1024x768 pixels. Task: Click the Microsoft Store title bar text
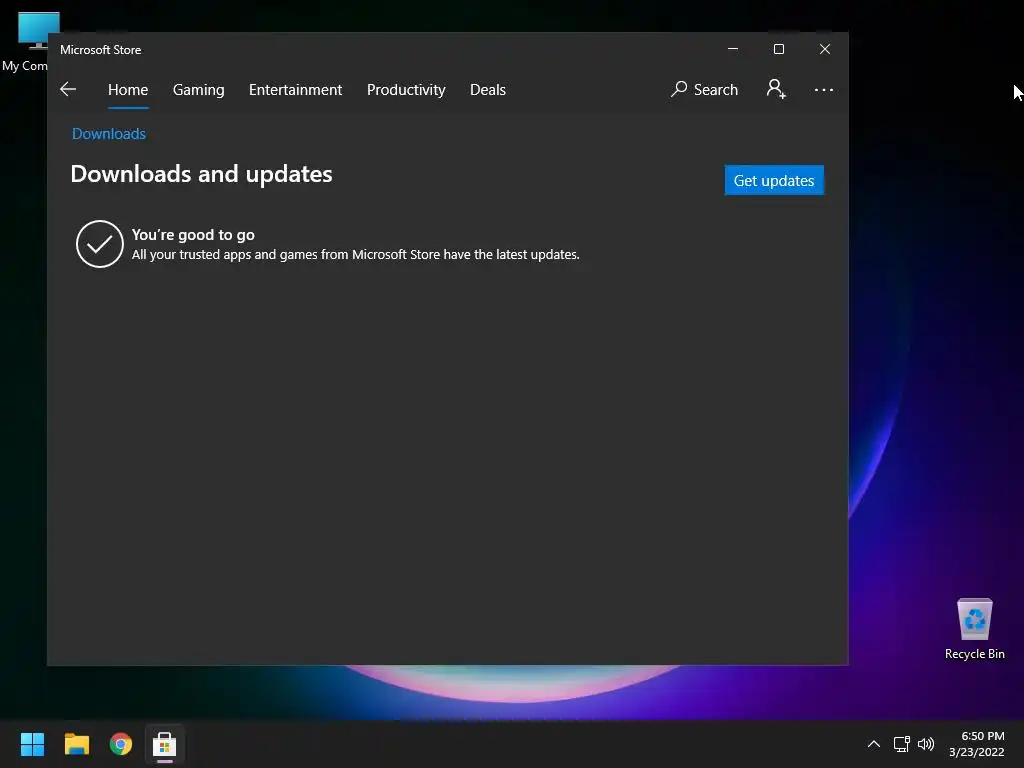[x=101, y=50]
